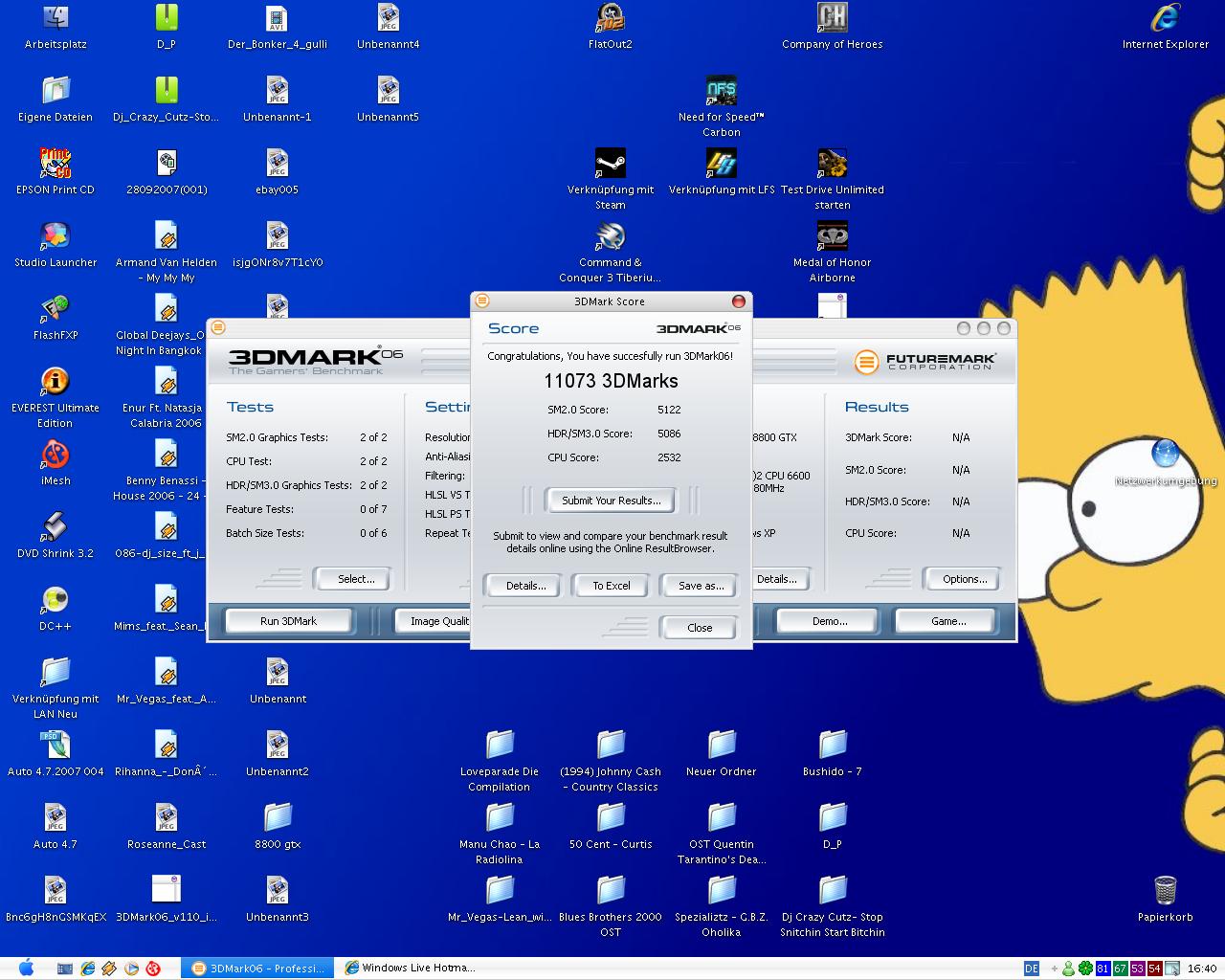Switch to Windows Live Hotmail taskbar item
This screenshot has width=1225, height=980.
click(x=410, y=968)
